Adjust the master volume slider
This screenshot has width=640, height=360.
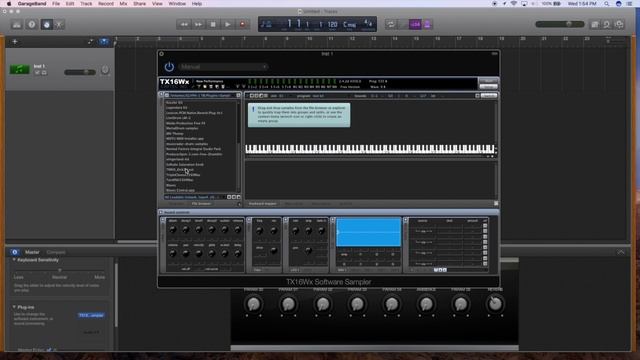(x=560, y=24)
